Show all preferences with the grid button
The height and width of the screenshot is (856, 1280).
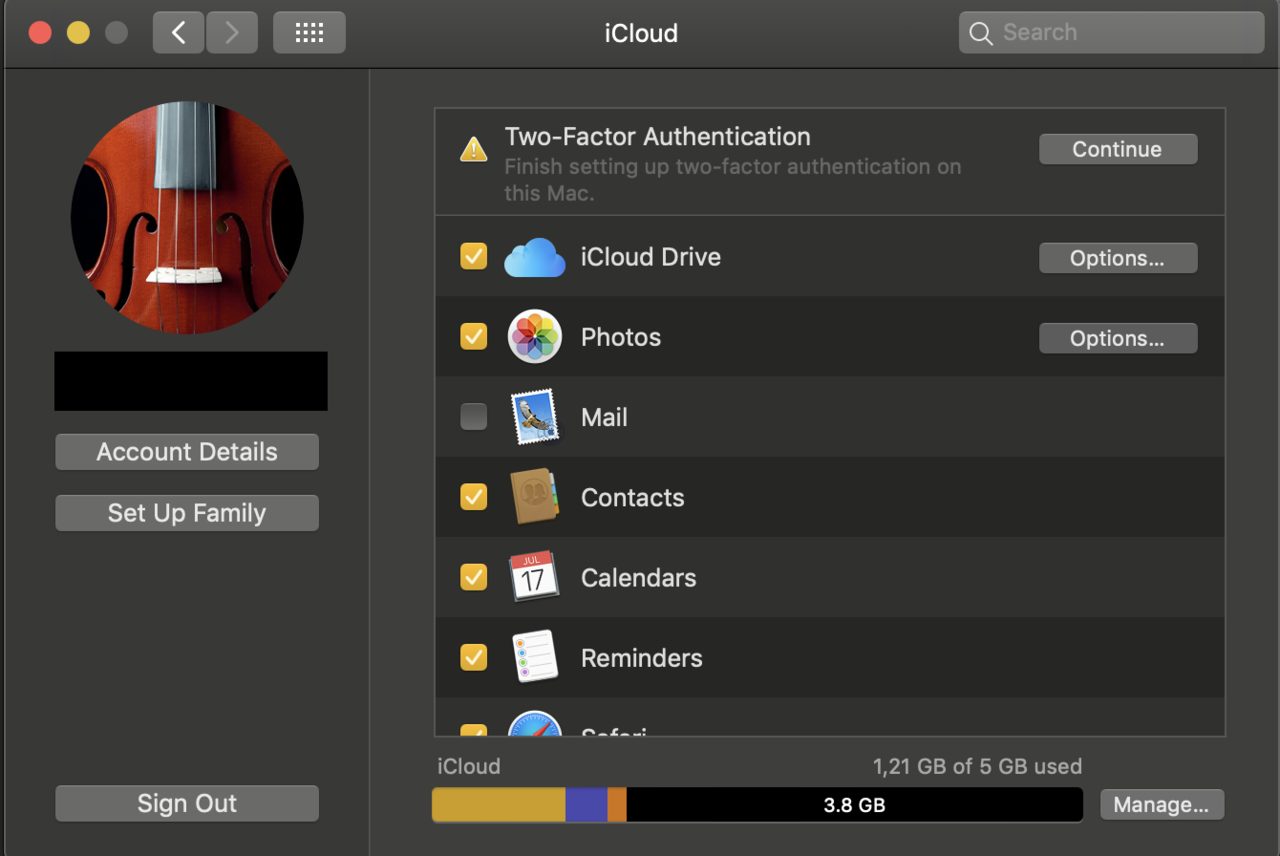[309, 33]
